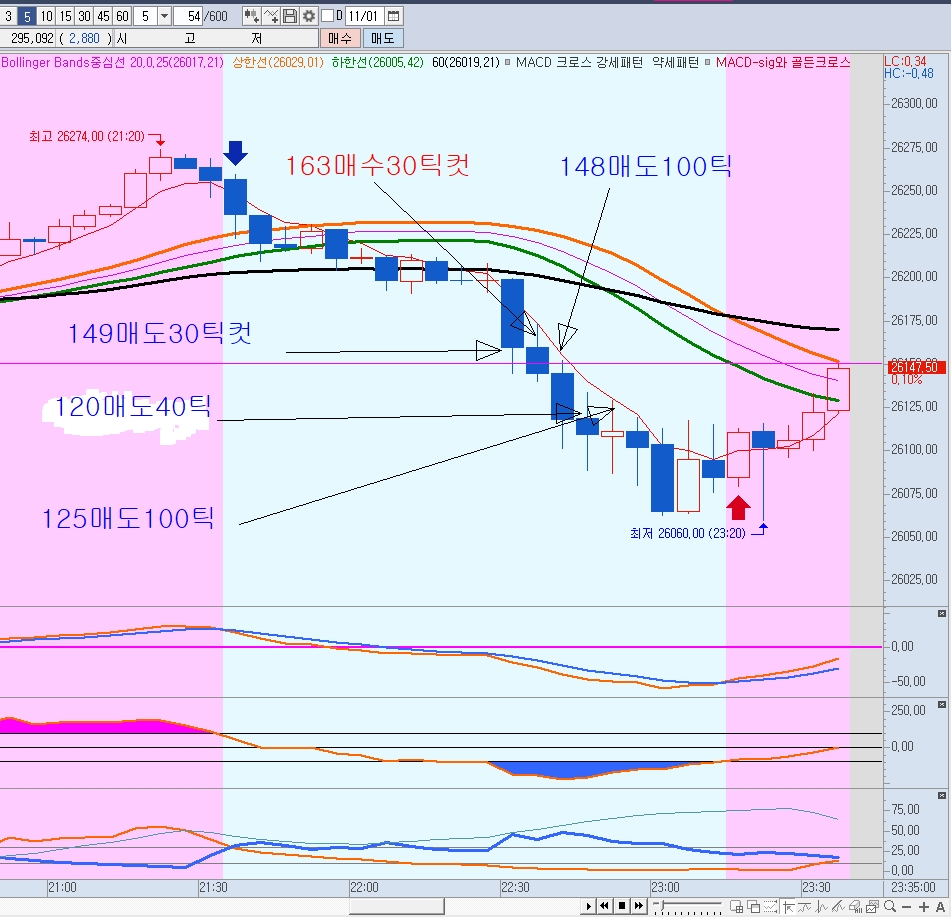Viewport: 951px width, 917px height.
Task: Click the chart settings gear icon
Action: pos(309,16)
